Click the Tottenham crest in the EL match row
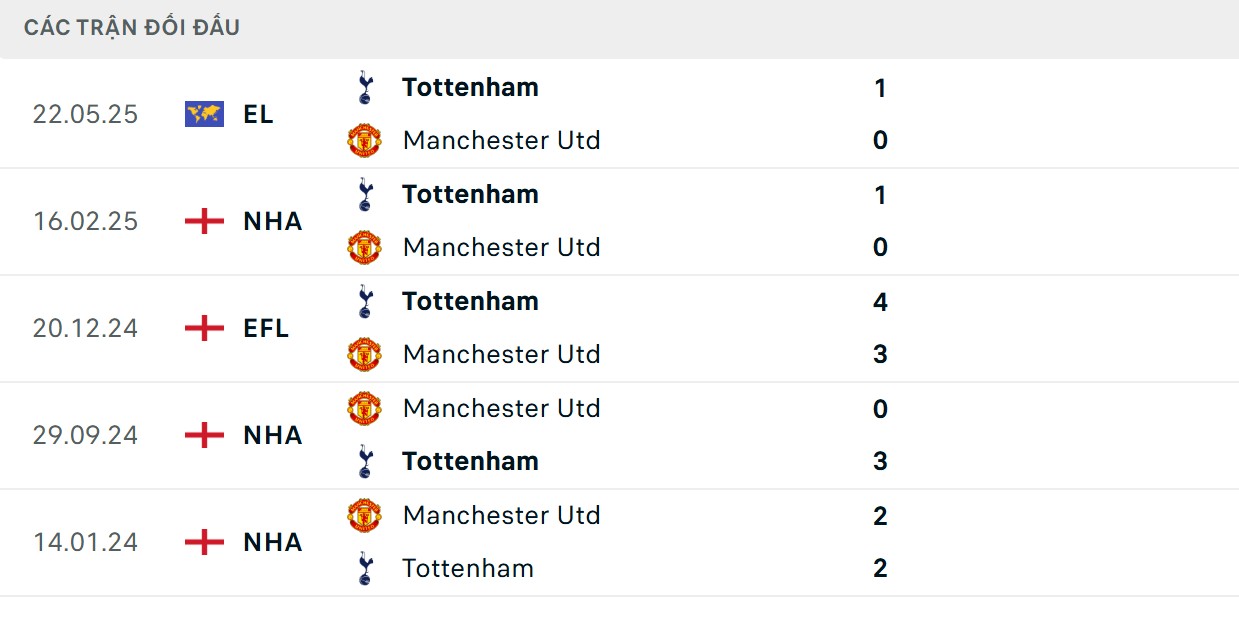The height and width of the screenshot is (621, 1239). (x=364, y=86)
